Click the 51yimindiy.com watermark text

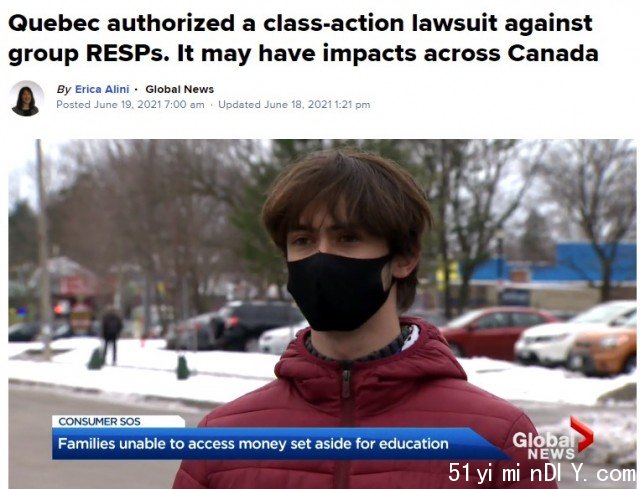point(542,473)
